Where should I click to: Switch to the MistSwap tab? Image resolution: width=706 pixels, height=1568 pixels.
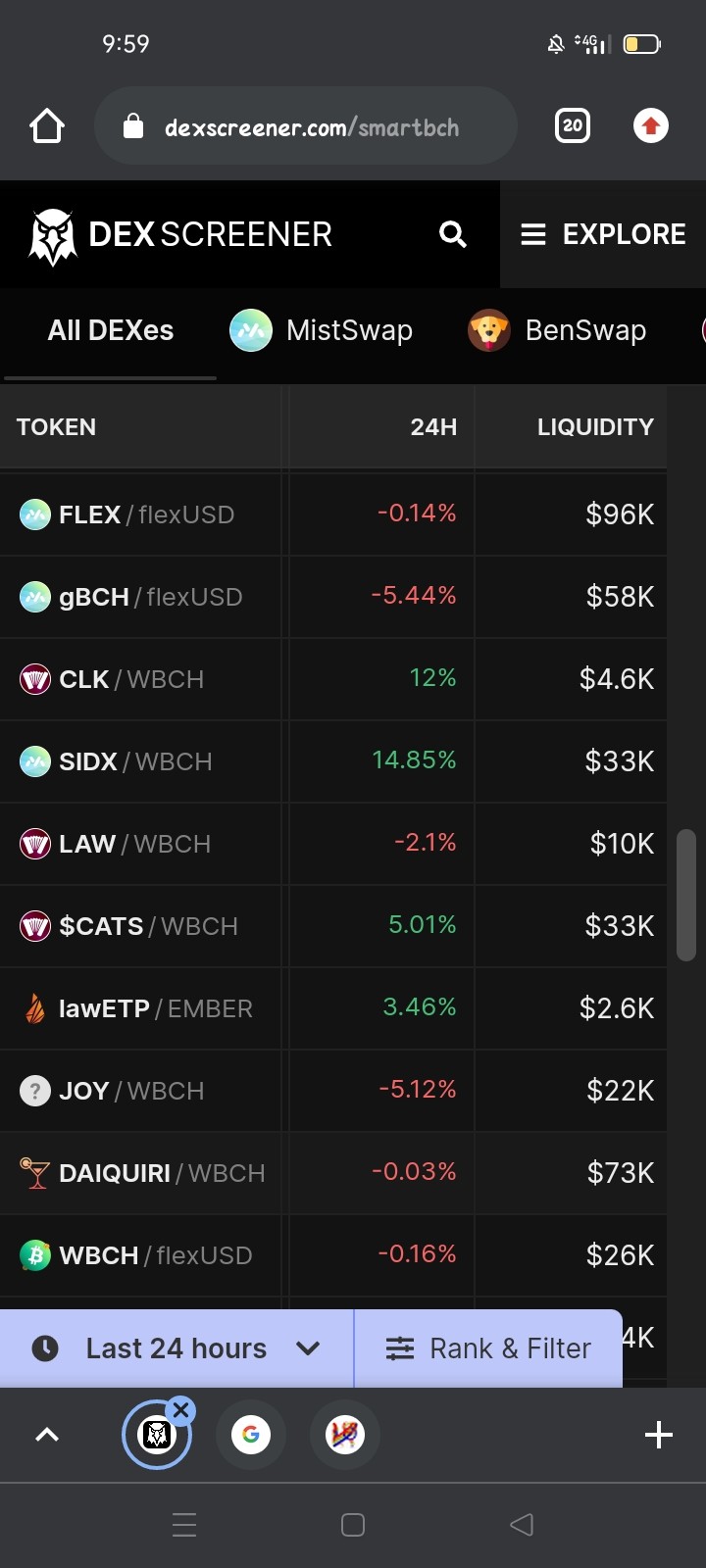(322, 330)
